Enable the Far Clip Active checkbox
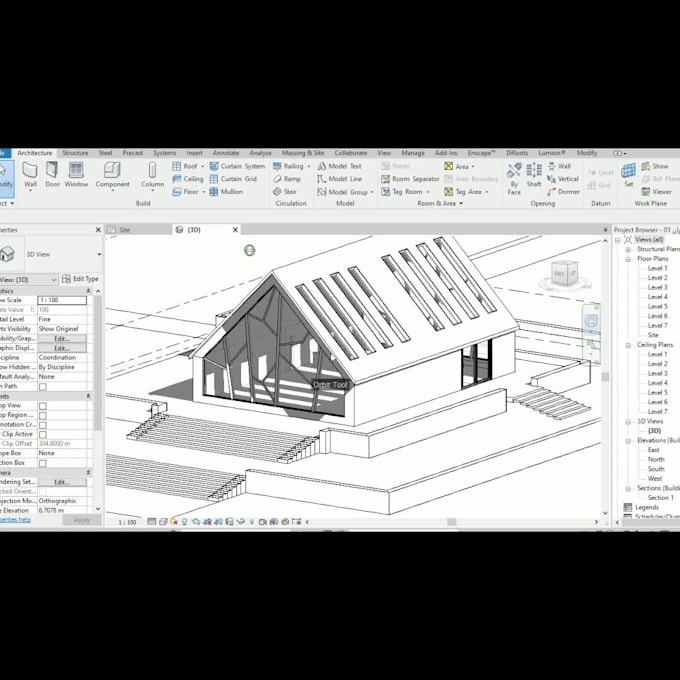 [x=43, y=435]
